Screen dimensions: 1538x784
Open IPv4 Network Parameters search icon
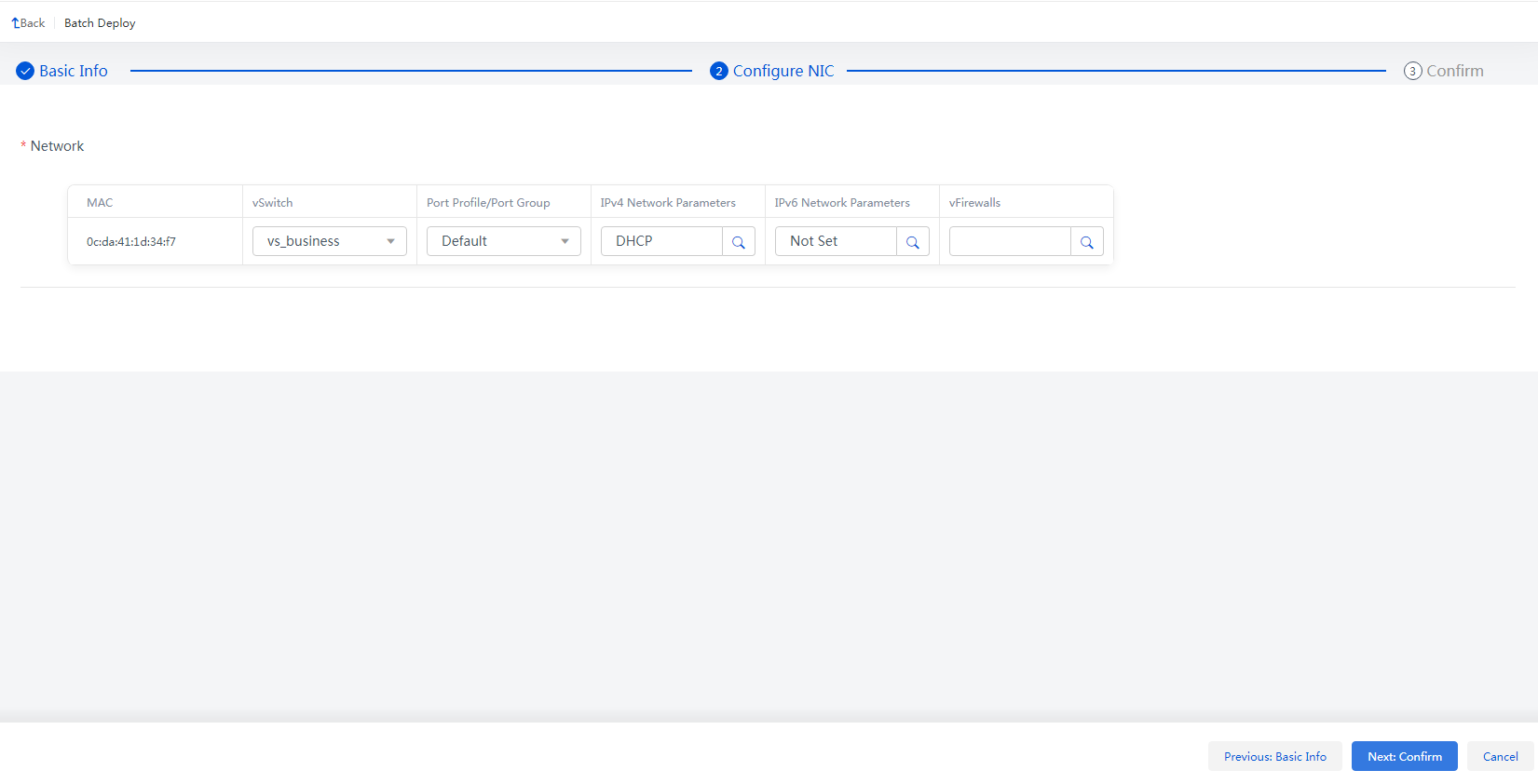tap(739, 242)
